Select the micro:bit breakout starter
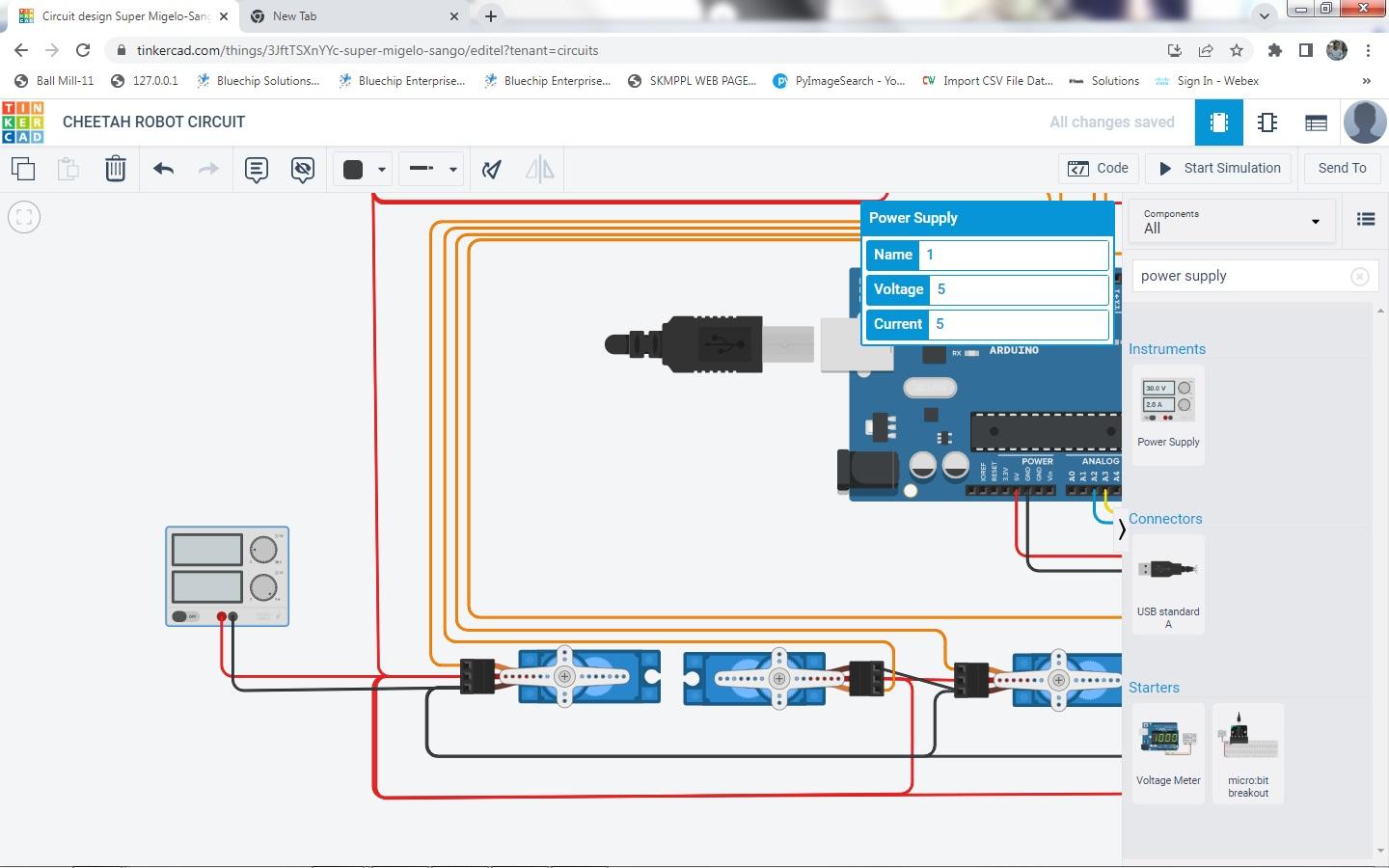The height and width of the screenshot is (868, 1389). [1248, 753]
